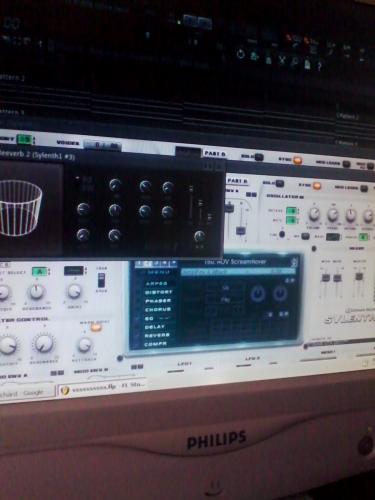Click the X cut icon in top toolbar
The width and height of the screenshot is (375, 500).
click(282, 60)
